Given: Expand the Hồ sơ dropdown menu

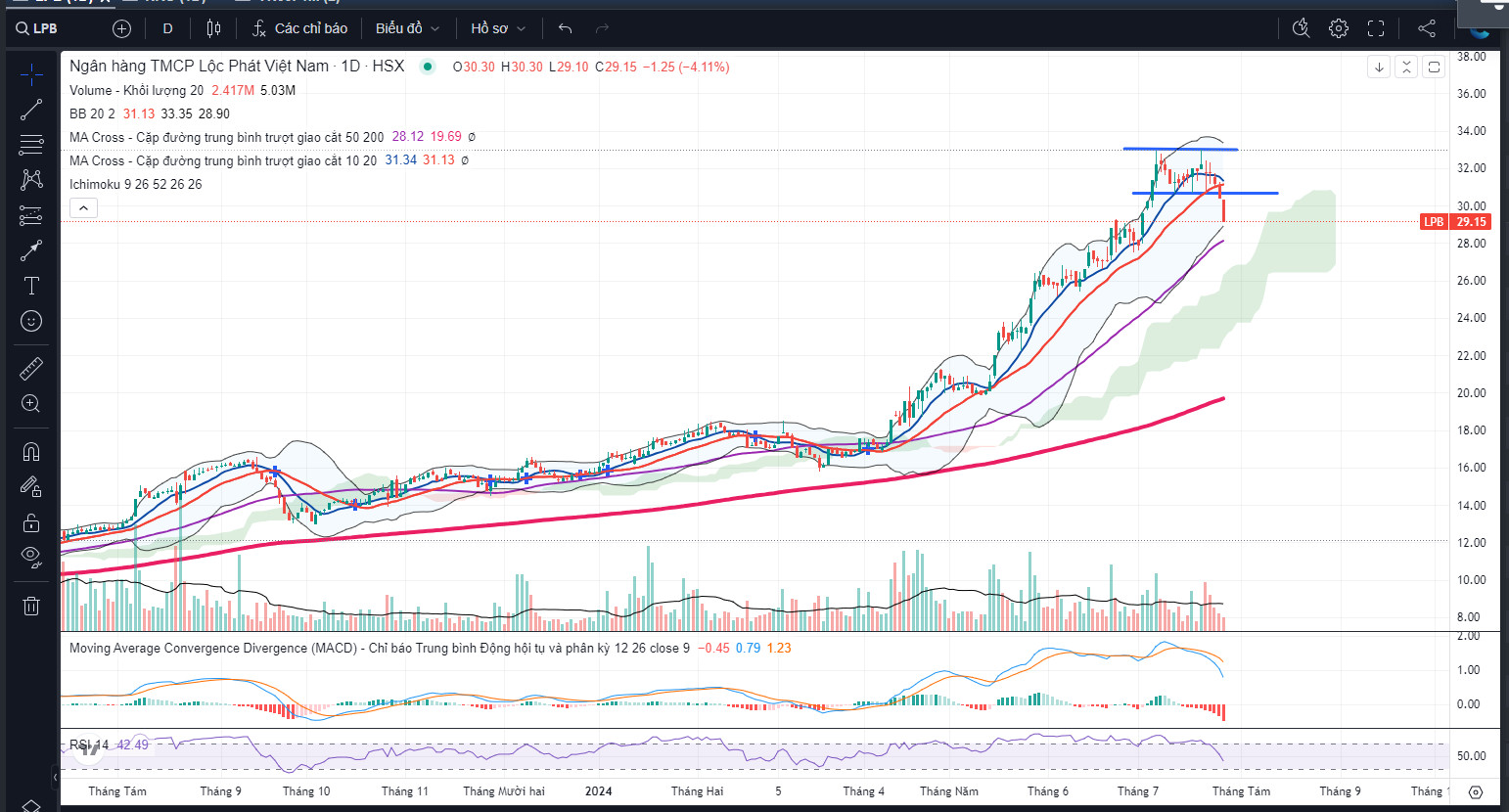Looking at the screenshot, I should [x=498, y=28].
